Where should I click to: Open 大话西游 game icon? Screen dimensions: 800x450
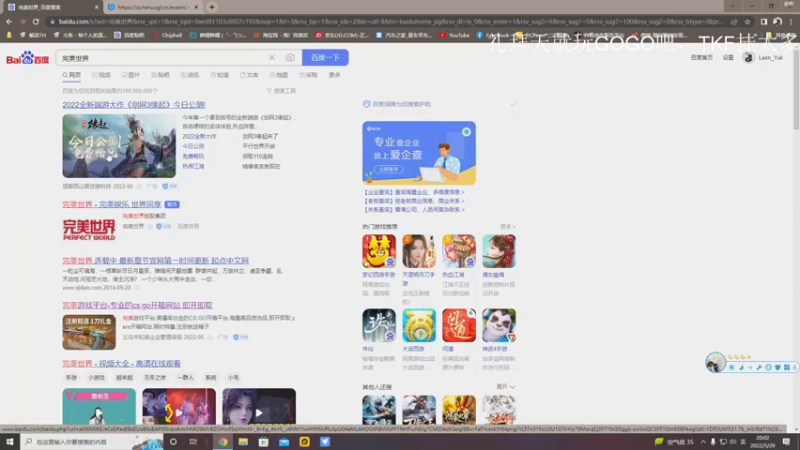(x=419, y=325)
